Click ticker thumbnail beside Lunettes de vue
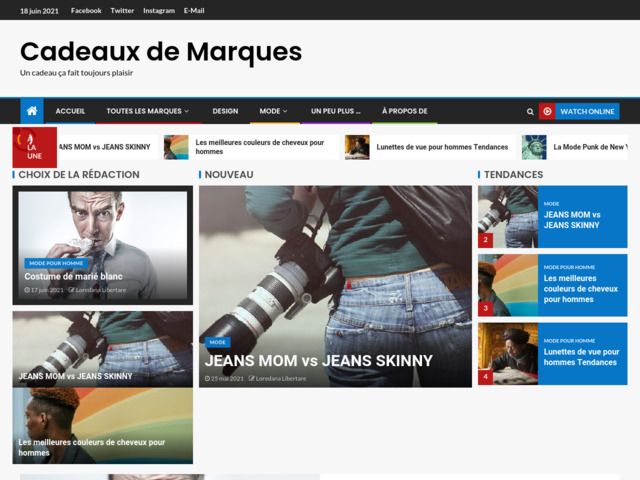 pos(357,147)
